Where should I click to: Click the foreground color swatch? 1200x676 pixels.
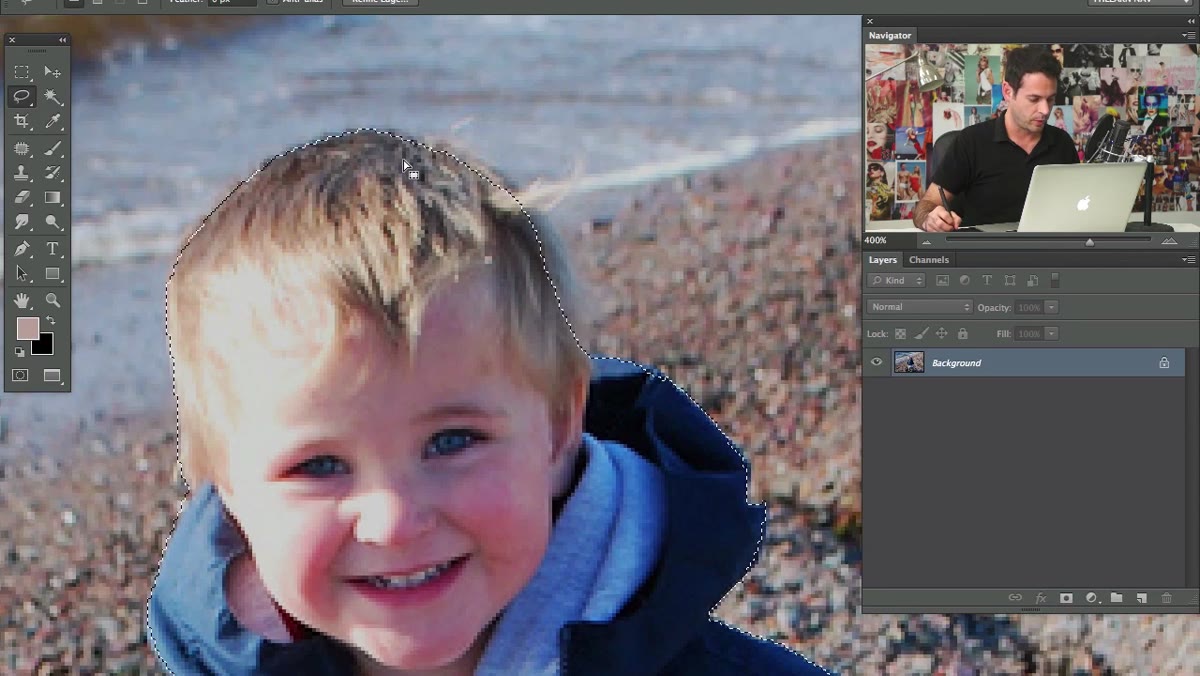(x=27, y=329)
